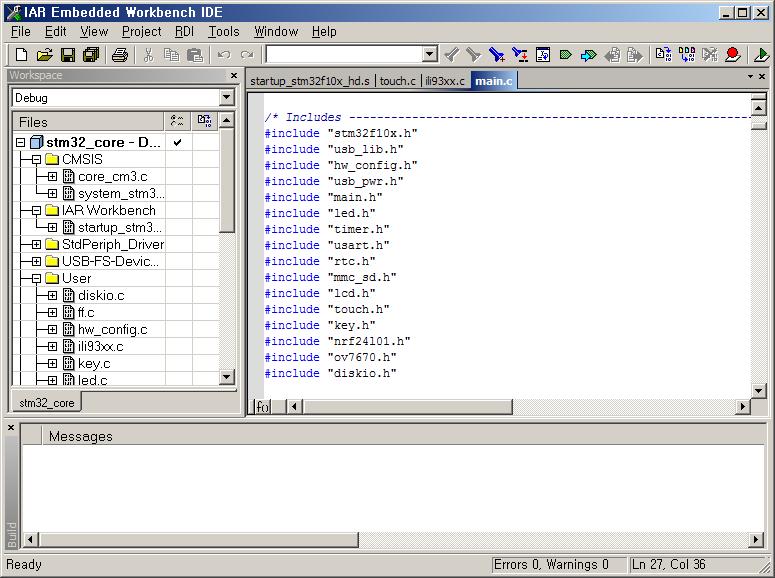Open function list 'fo' button in editor
Screen dimensions: 775x578
(x=262, y=406)
